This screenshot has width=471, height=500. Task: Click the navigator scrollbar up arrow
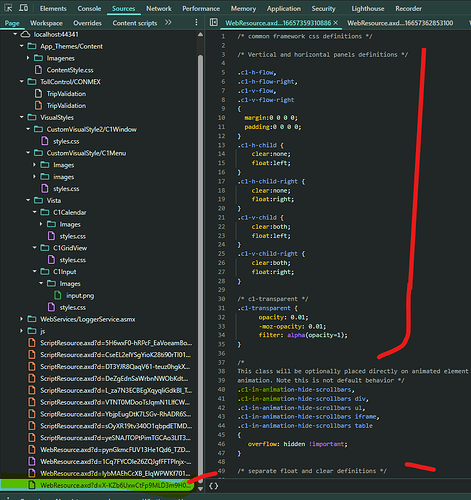click(200, 34)
